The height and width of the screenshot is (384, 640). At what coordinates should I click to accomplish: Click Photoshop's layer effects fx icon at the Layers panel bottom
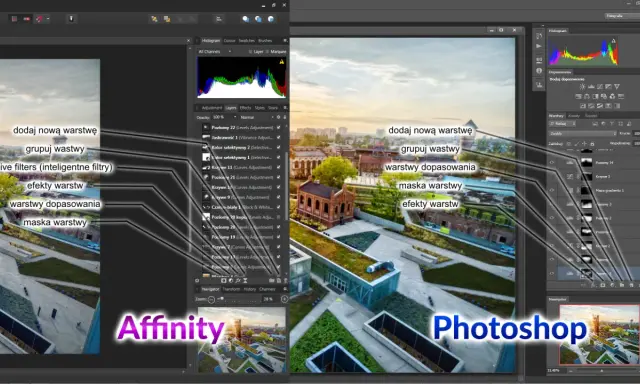pyautogui.click(x=593, y=285)
